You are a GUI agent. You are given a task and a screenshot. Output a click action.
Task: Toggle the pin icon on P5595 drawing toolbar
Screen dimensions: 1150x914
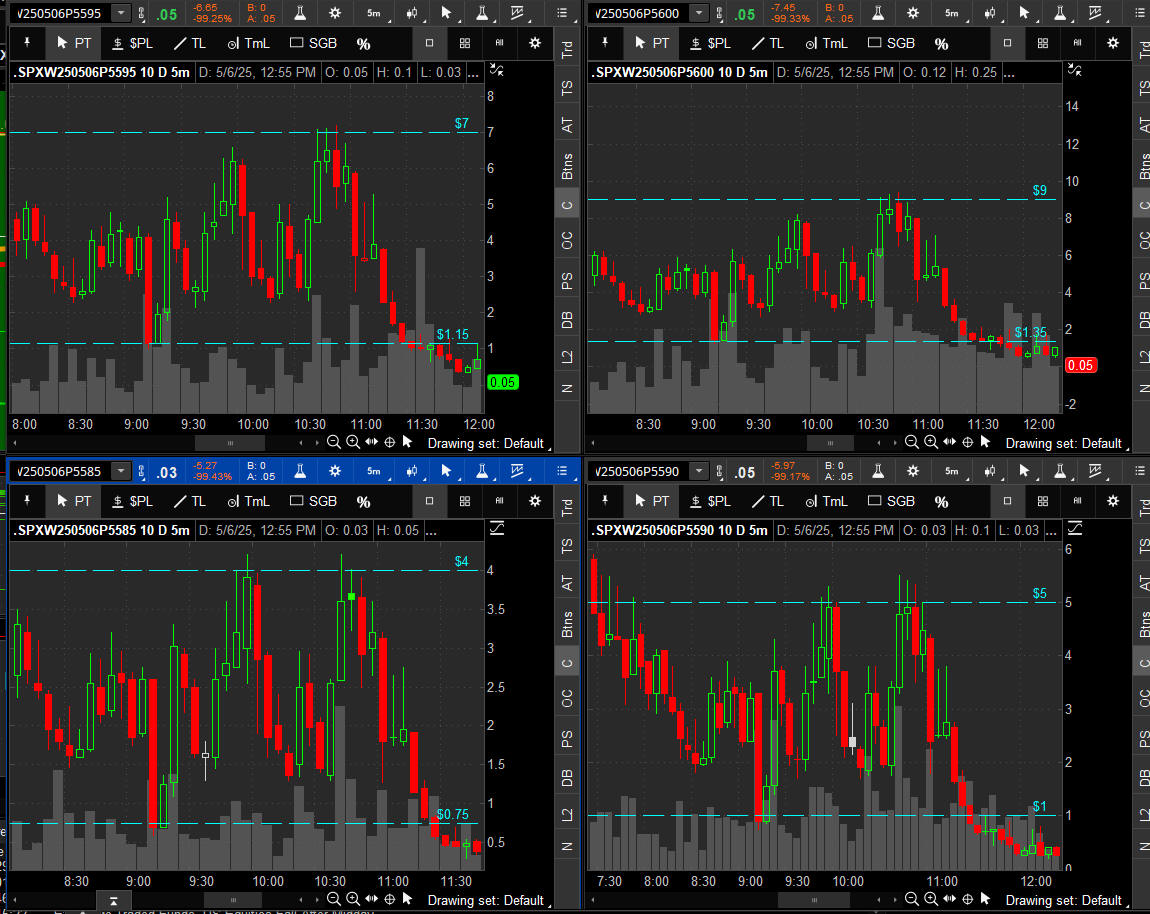28,43
